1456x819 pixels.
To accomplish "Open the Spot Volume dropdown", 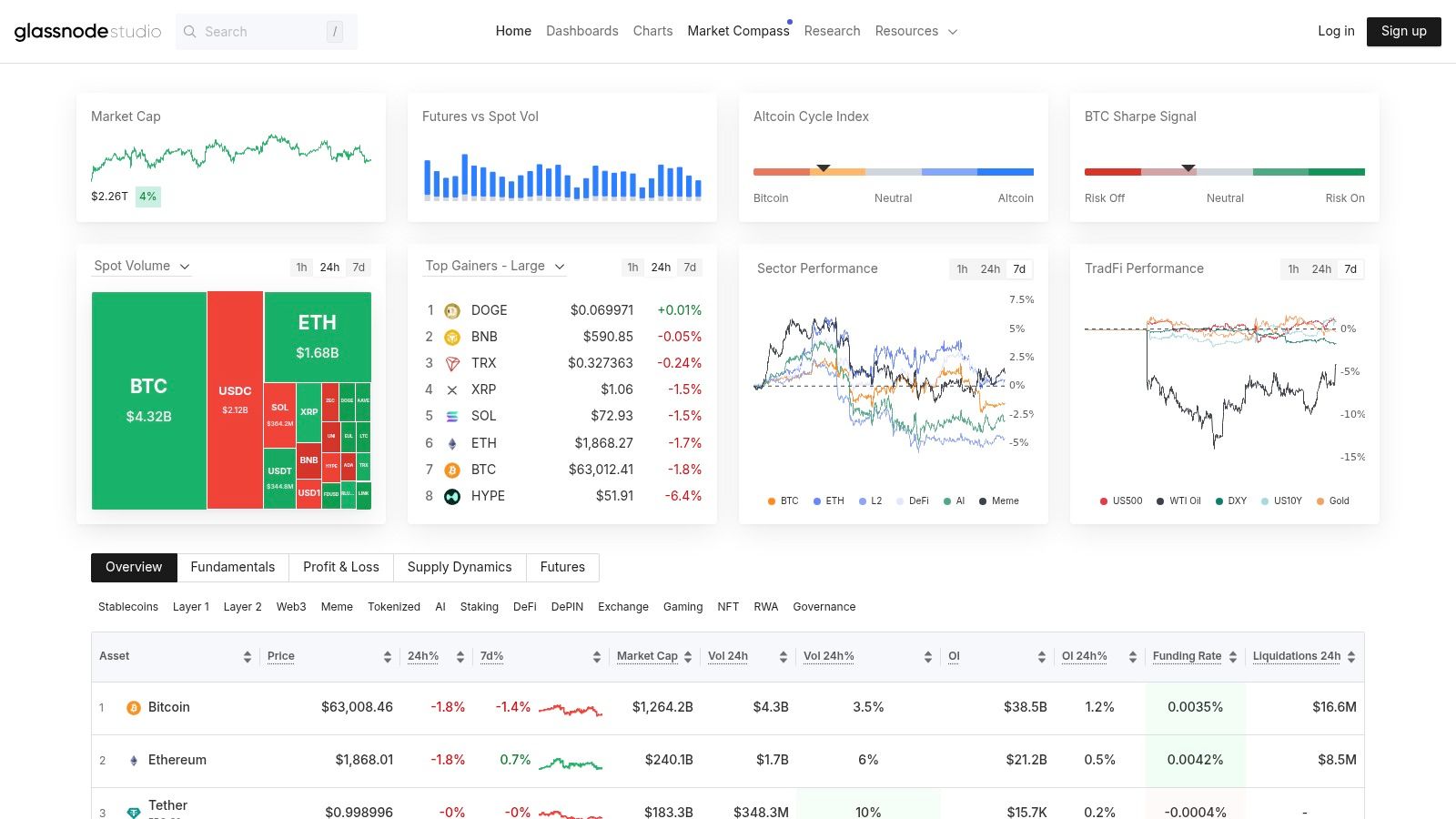I will (142, 267).
